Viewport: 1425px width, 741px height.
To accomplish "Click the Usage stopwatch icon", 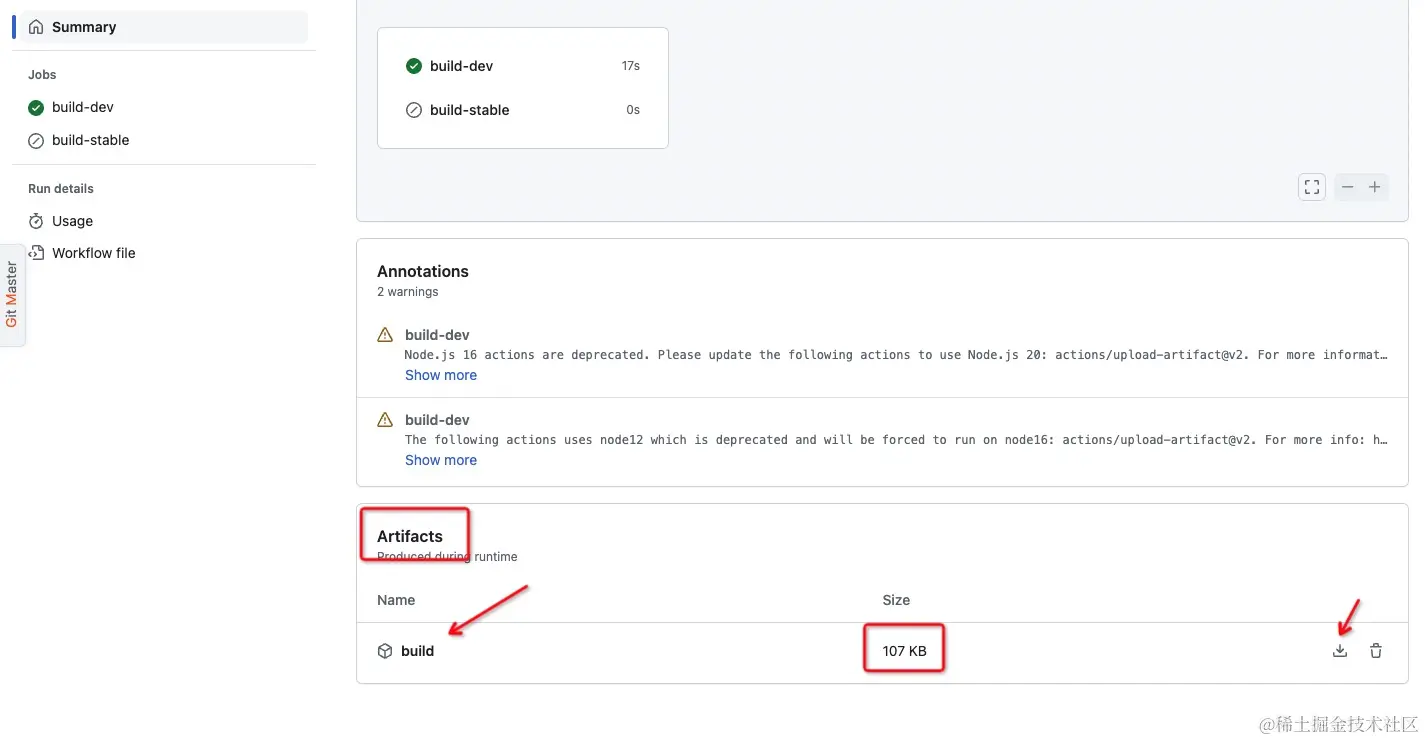I will pos(36,221).
